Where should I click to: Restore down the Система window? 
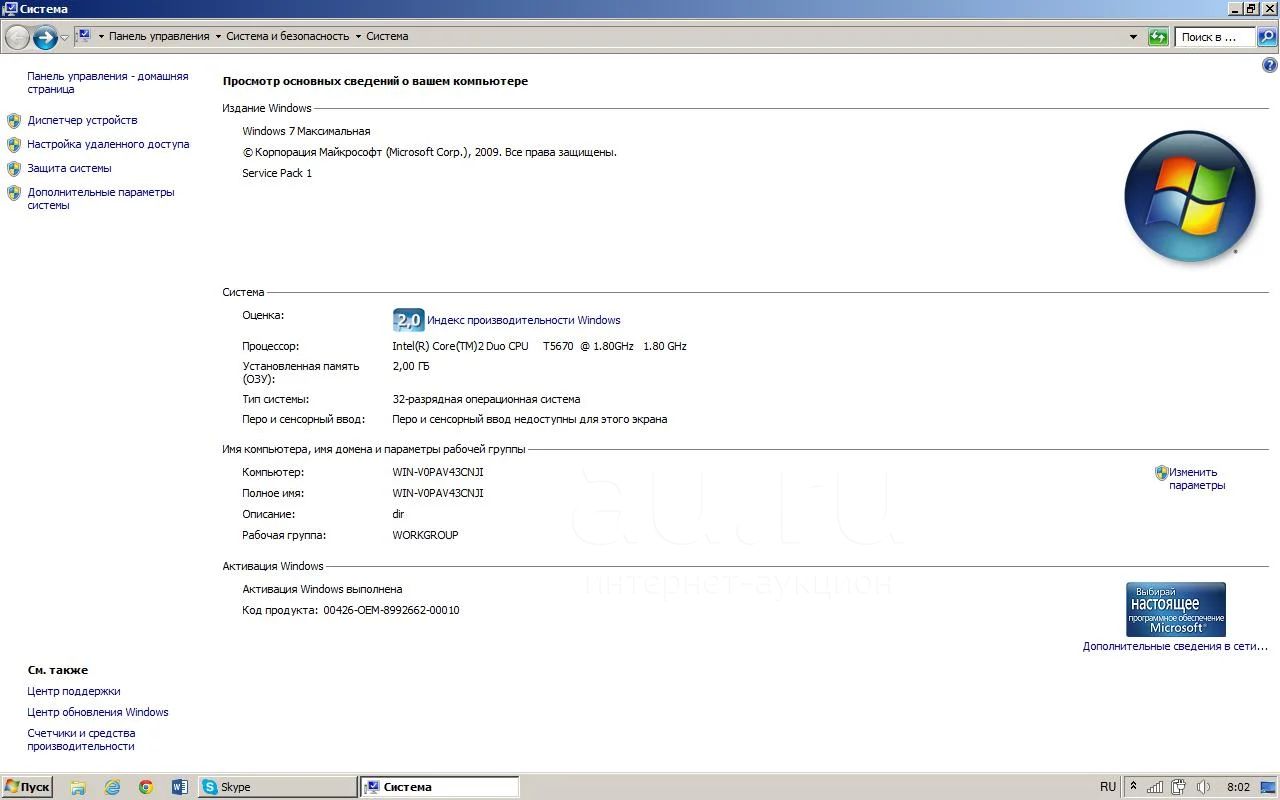(1251, 8)
